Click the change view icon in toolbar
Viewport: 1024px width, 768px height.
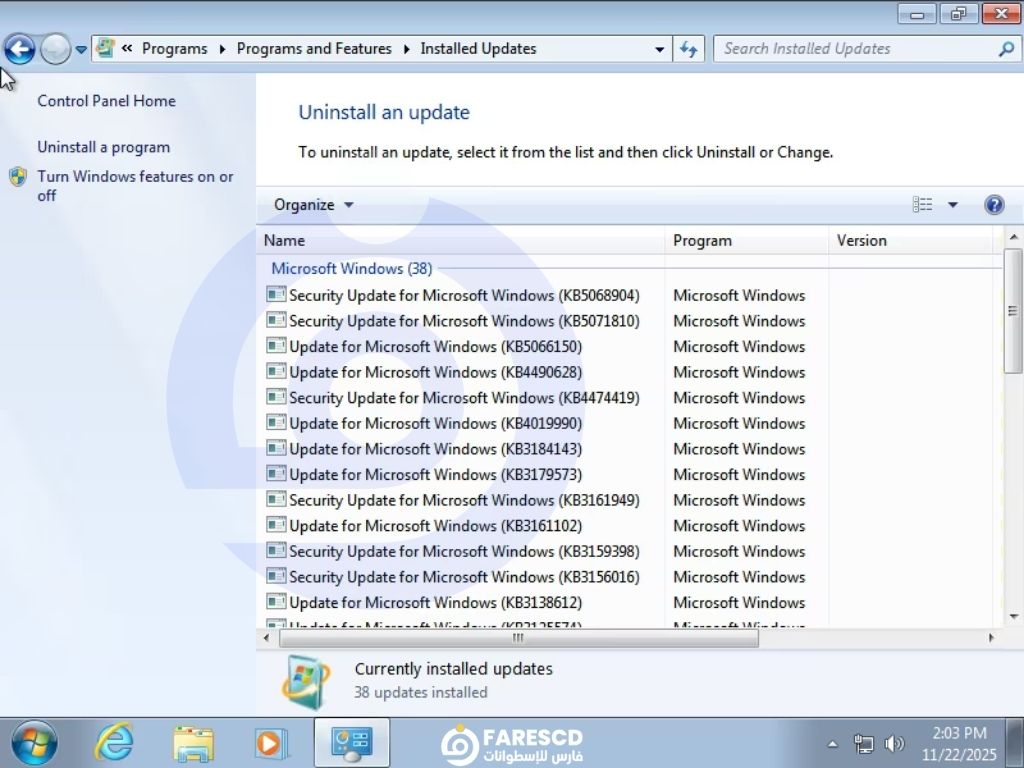point(922,205)
